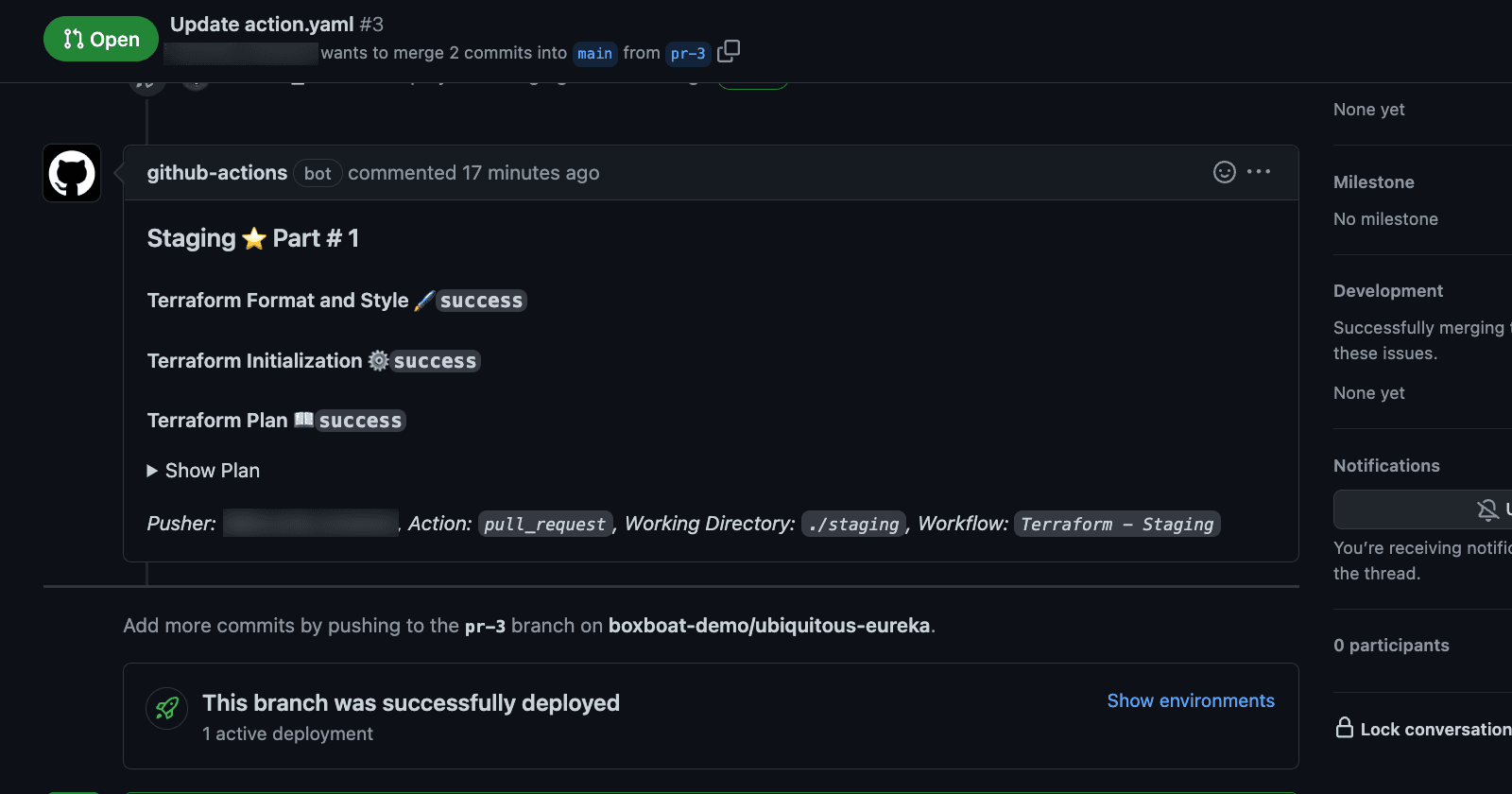Open emoji reaction picker on the comment
1512x794 pixels.
(x=1224, y=172)
